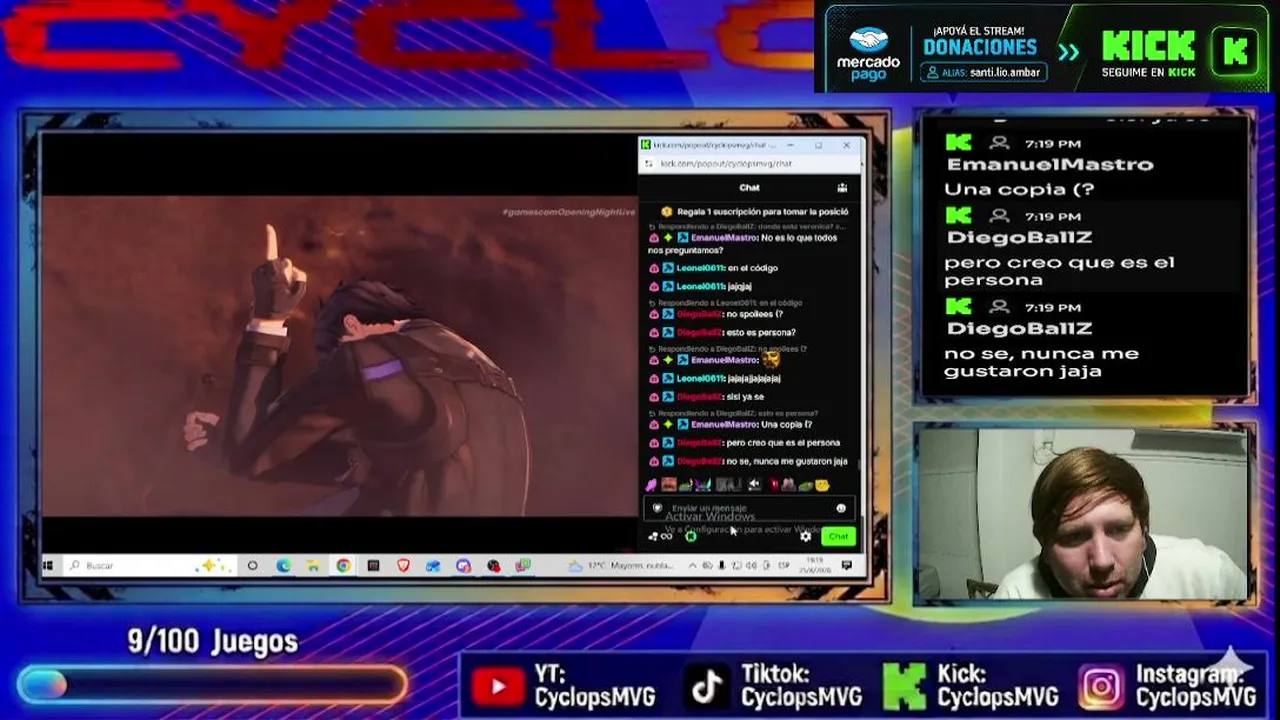Open Task View on the taskbar
The height and width of the screenshot is (720, 1280).
point(252,566)
